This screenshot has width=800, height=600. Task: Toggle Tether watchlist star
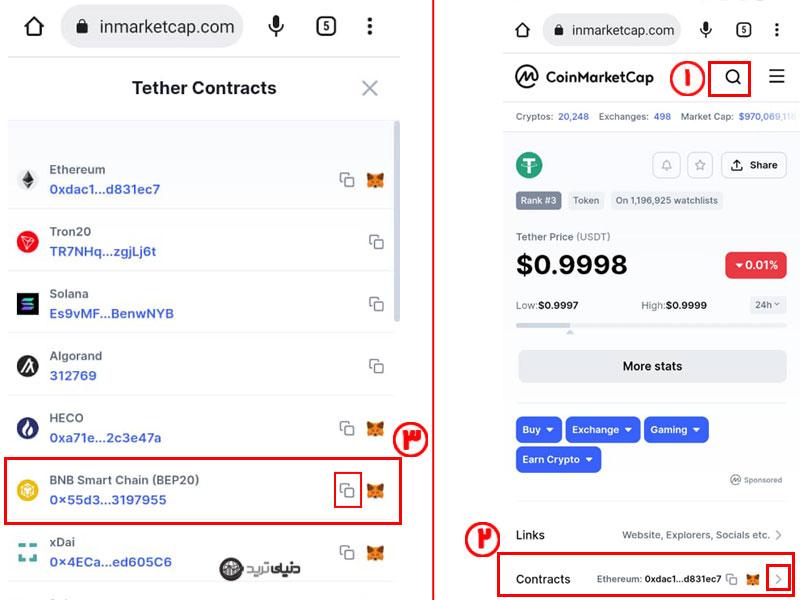coord(700,165)
